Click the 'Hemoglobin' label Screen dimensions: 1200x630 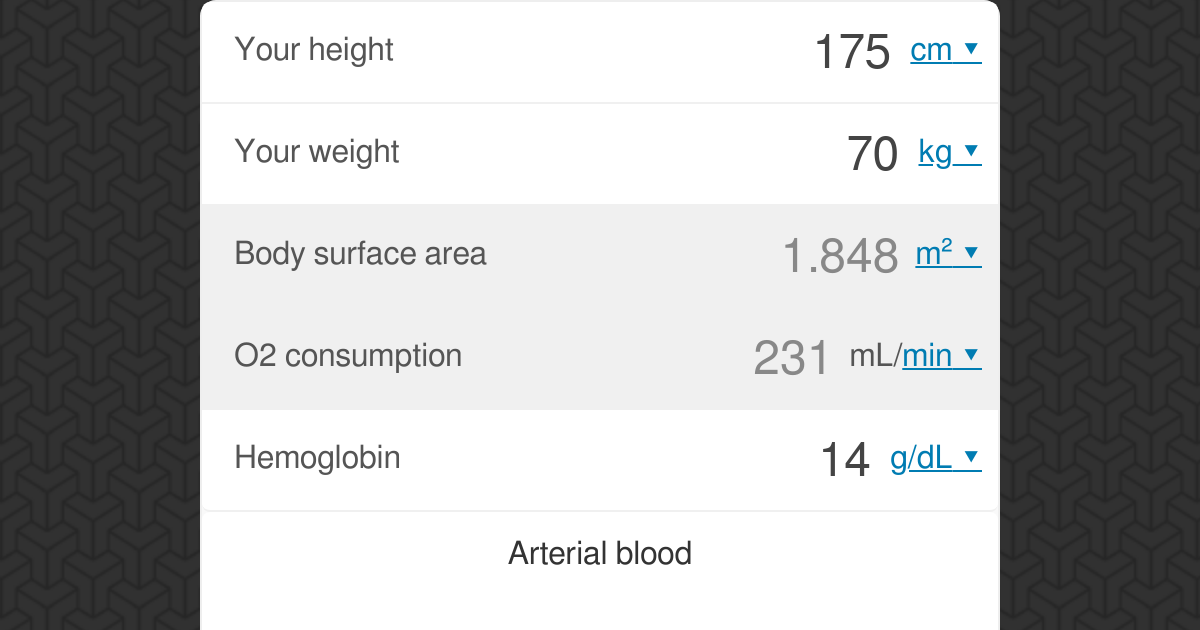pos(317,457)
